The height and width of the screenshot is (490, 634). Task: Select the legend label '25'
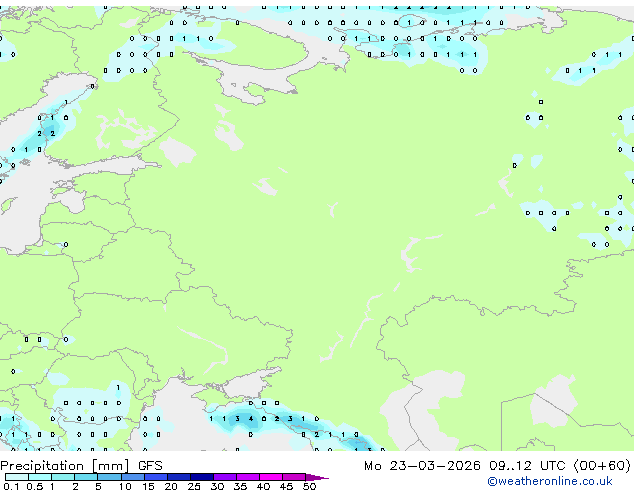point(194,486)
